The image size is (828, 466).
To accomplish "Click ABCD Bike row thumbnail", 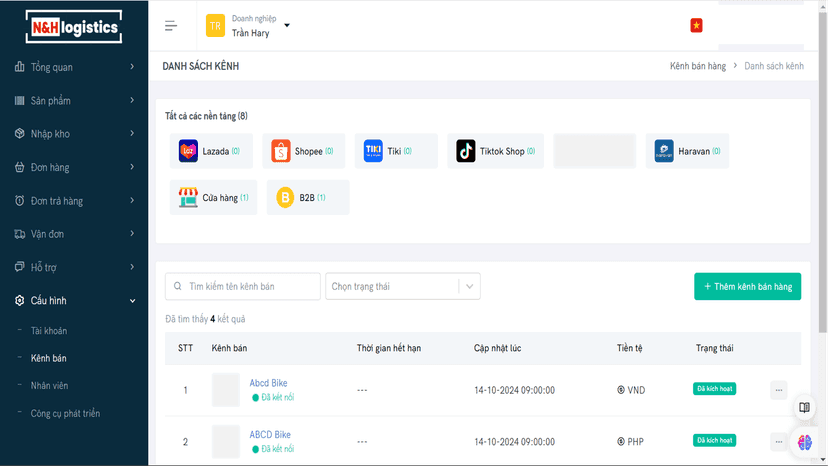I will point(225,442).
